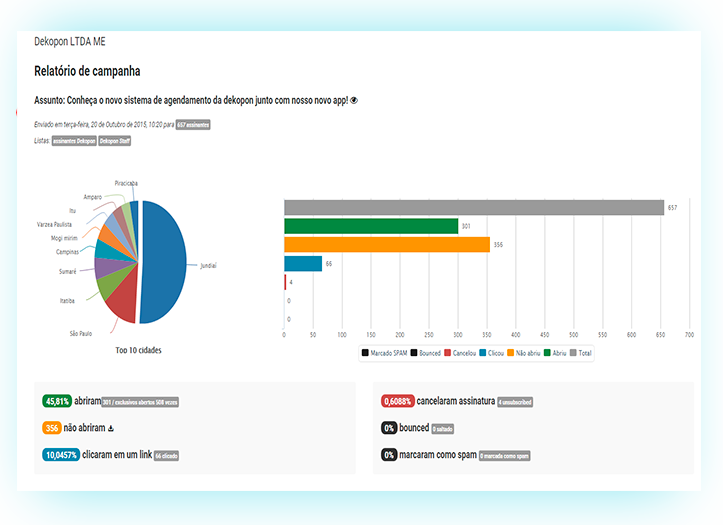Click the red 0,6088% unsubscribed badge
The width and height of the screenshot is (723, 525).
click(399, 401)
